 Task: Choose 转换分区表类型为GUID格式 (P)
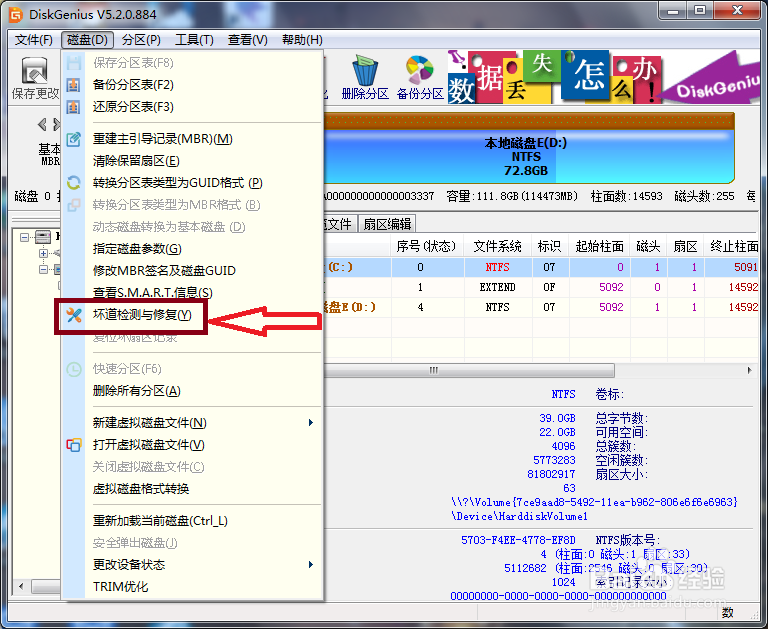pyautogui.click(x=178, y=183)
